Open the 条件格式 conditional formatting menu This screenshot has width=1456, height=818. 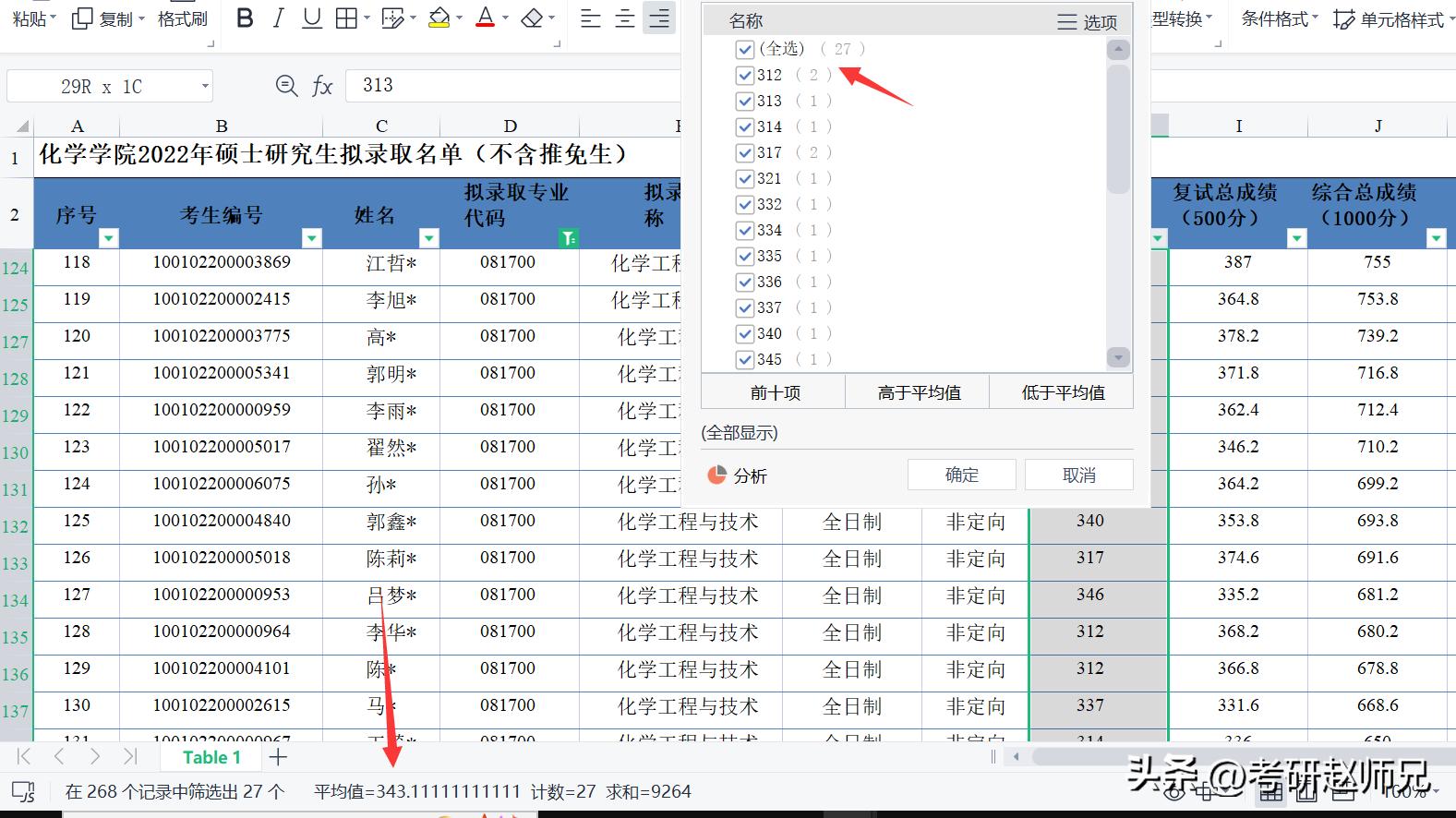coord(1280,18)
